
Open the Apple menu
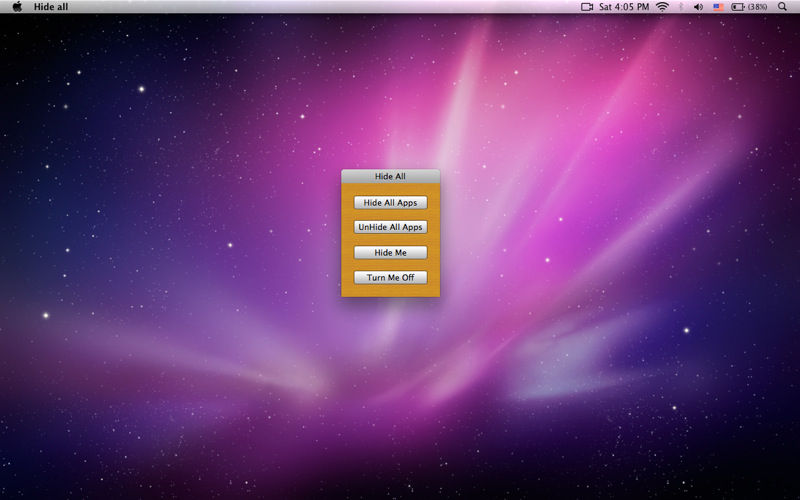click(x=17, y=7)
